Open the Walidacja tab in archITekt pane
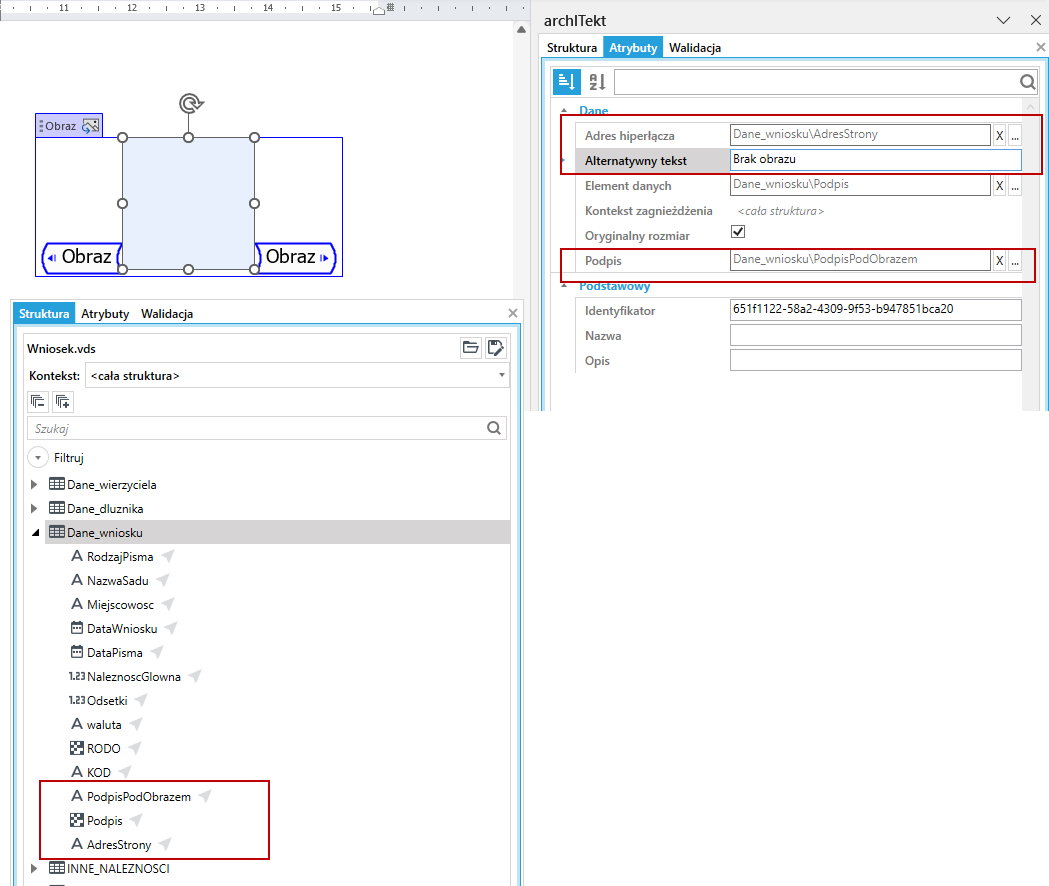Screen dimensions: 1049x886 [x=695, y=48]
